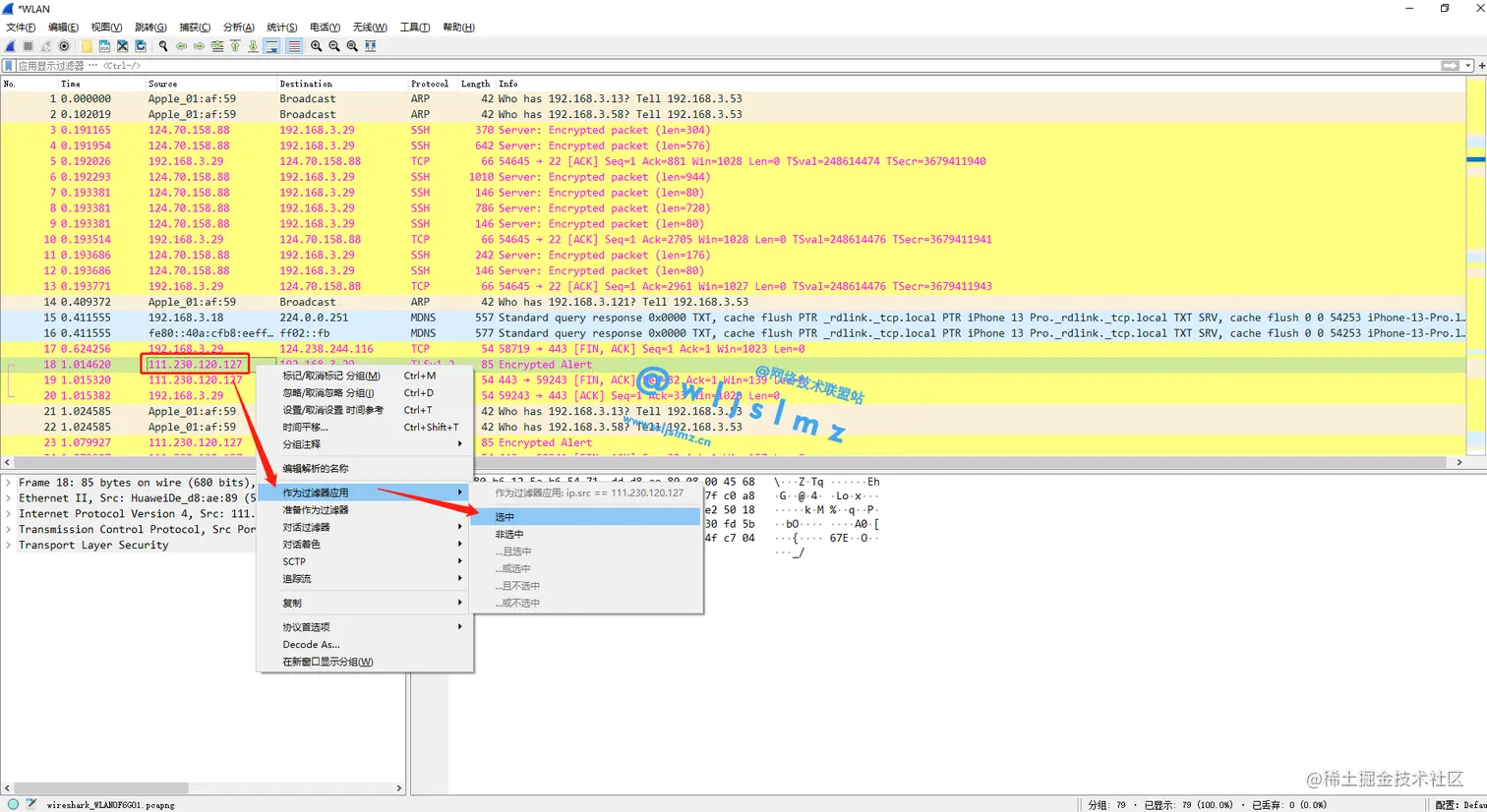Jump to the last packet icon
The width and height of the screenshot is (1487, 812).
pyautogui.click(x=253, y=46)
